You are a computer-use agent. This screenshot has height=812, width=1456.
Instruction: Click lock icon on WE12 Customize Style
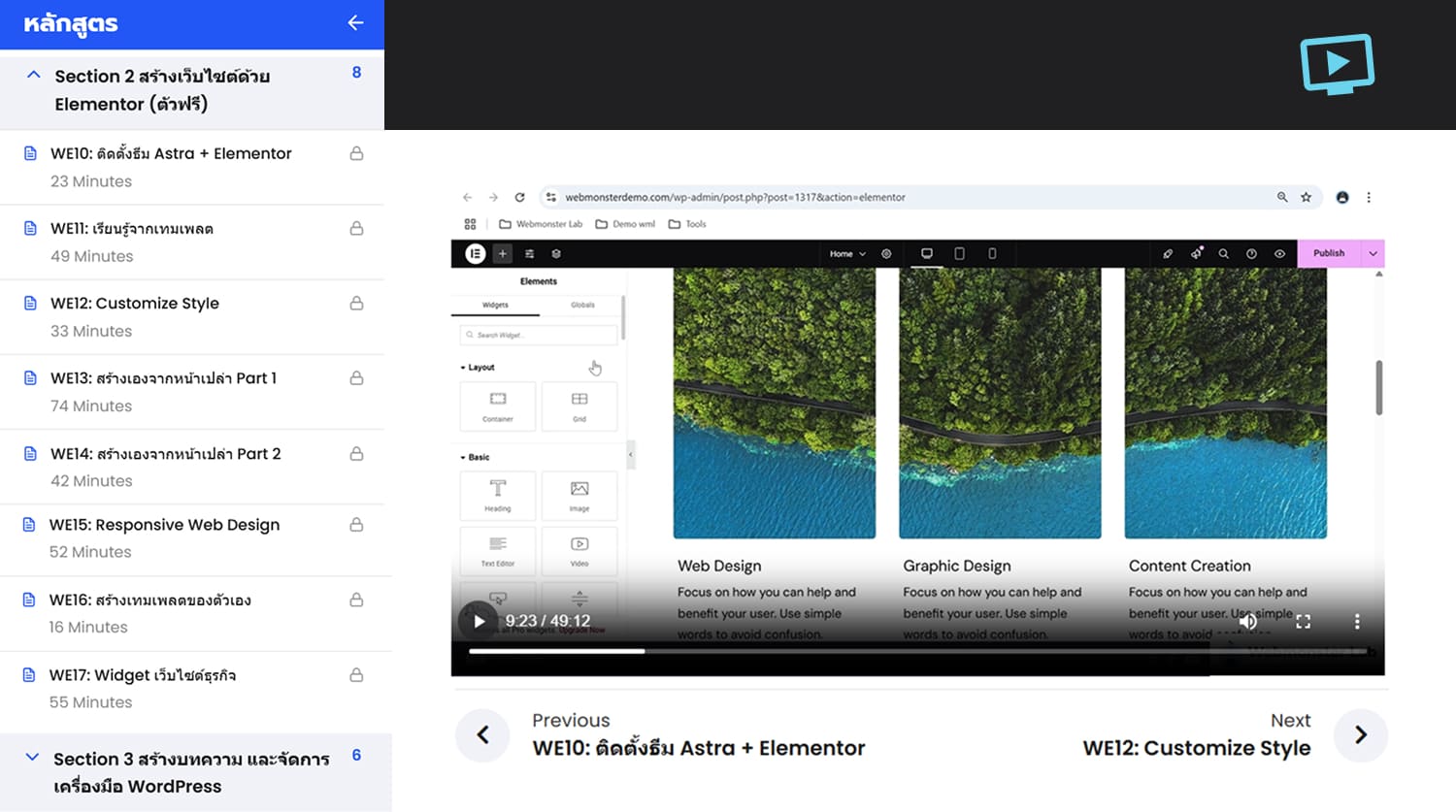click(356, 303)
